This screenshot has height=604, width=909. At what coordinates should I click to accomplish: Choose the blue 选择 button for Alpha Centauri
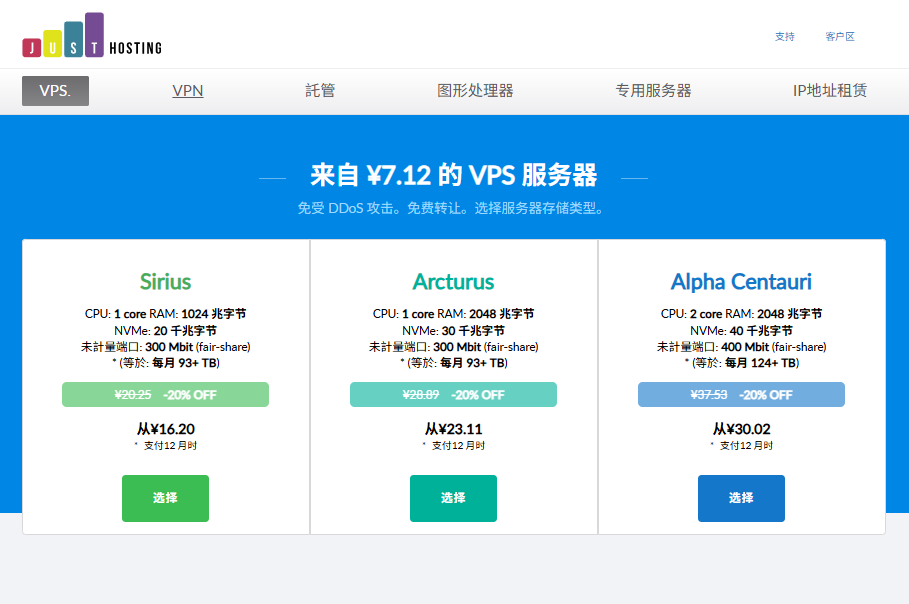[x=741, y=498]
